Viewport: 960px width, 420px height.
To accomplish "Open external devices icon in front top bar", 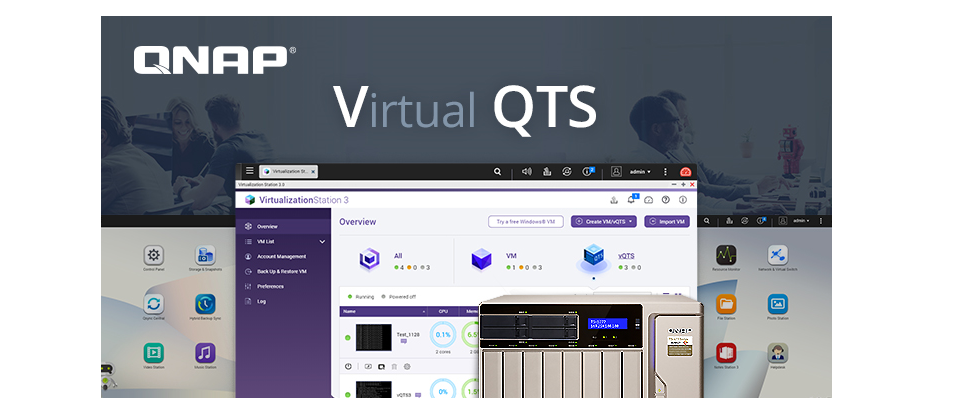I will coord(567,172).
